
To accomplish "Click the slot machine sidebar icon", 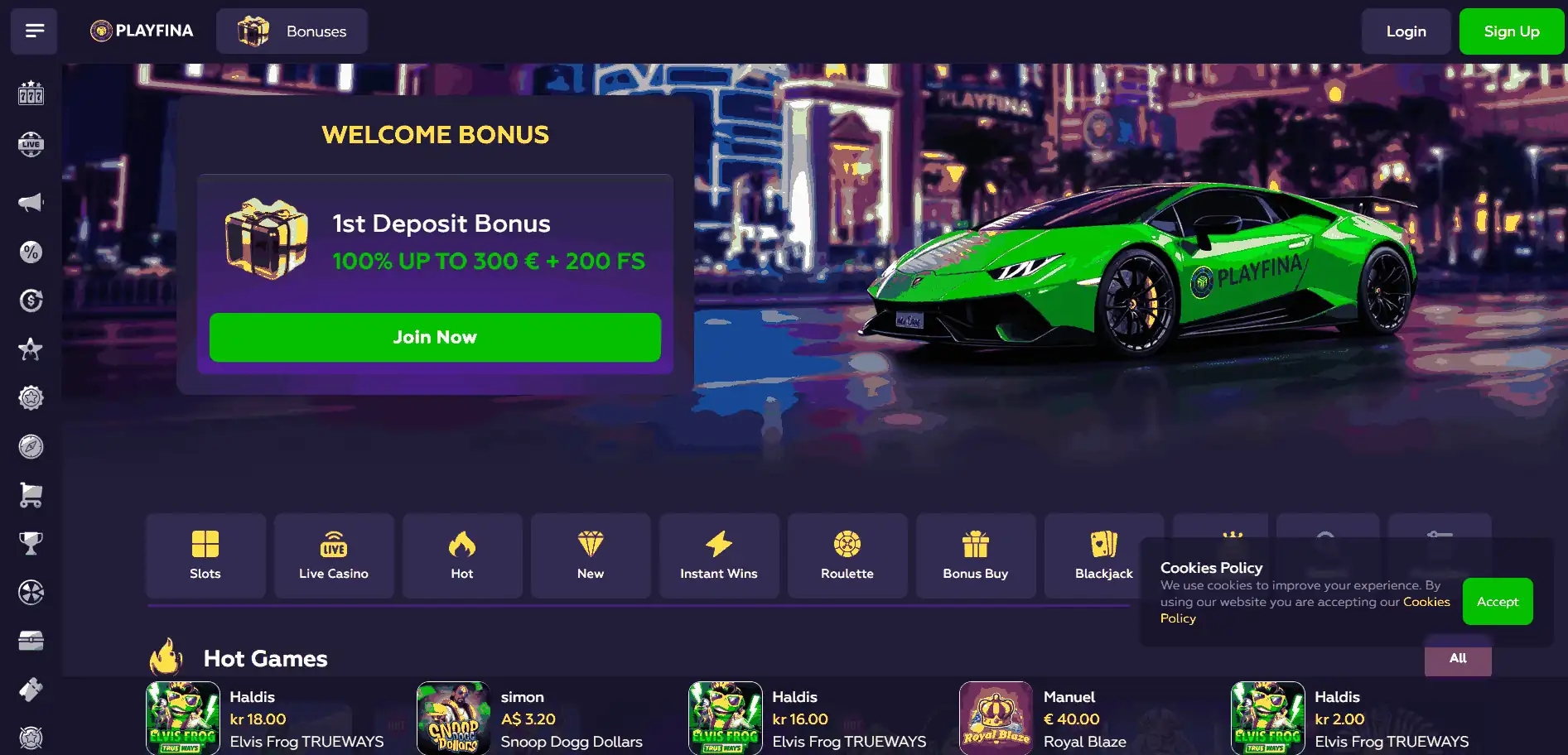I will 31,93.
